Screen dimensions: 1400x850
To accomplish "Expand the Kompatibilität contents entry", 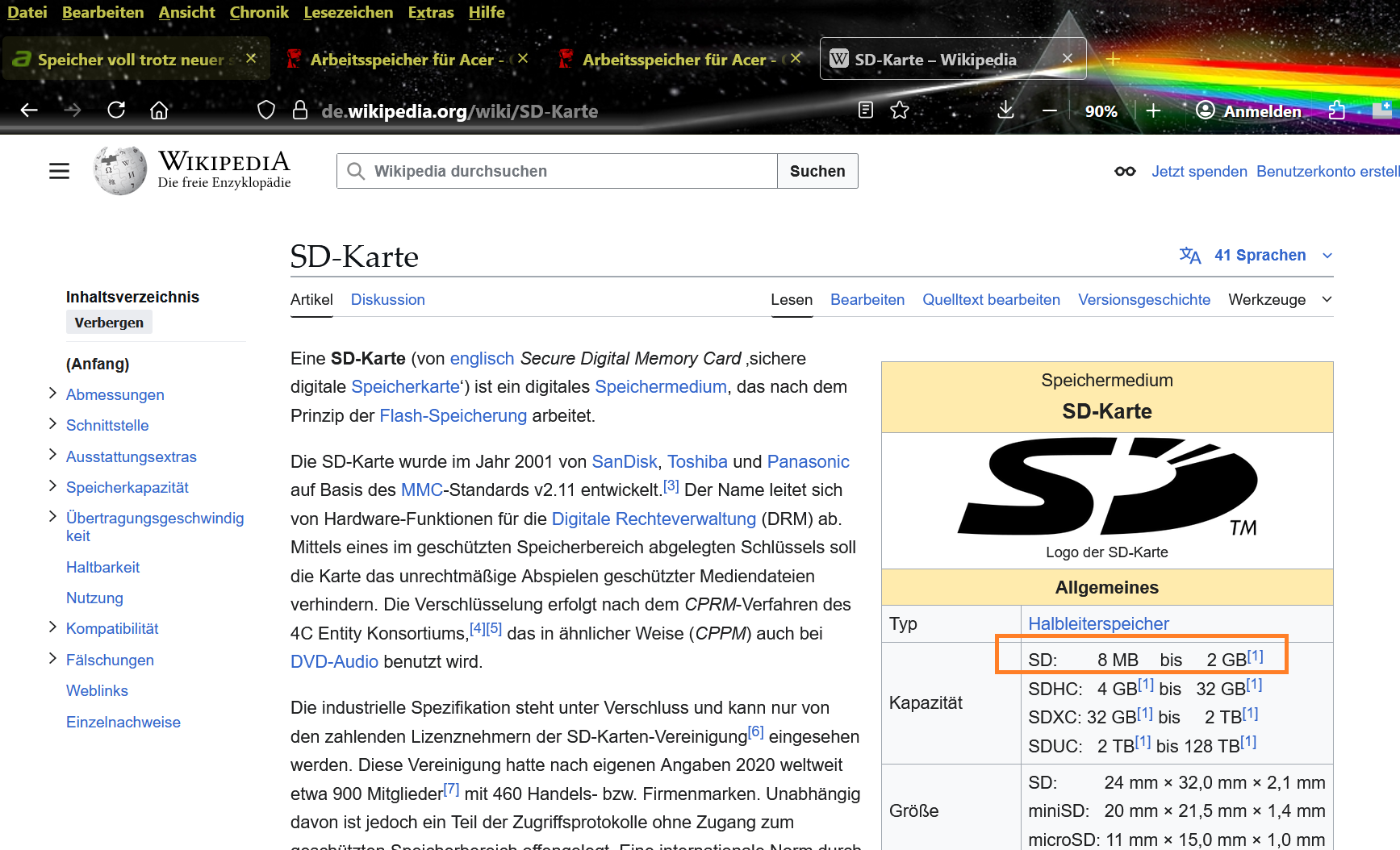I will (x=52, y=627).
